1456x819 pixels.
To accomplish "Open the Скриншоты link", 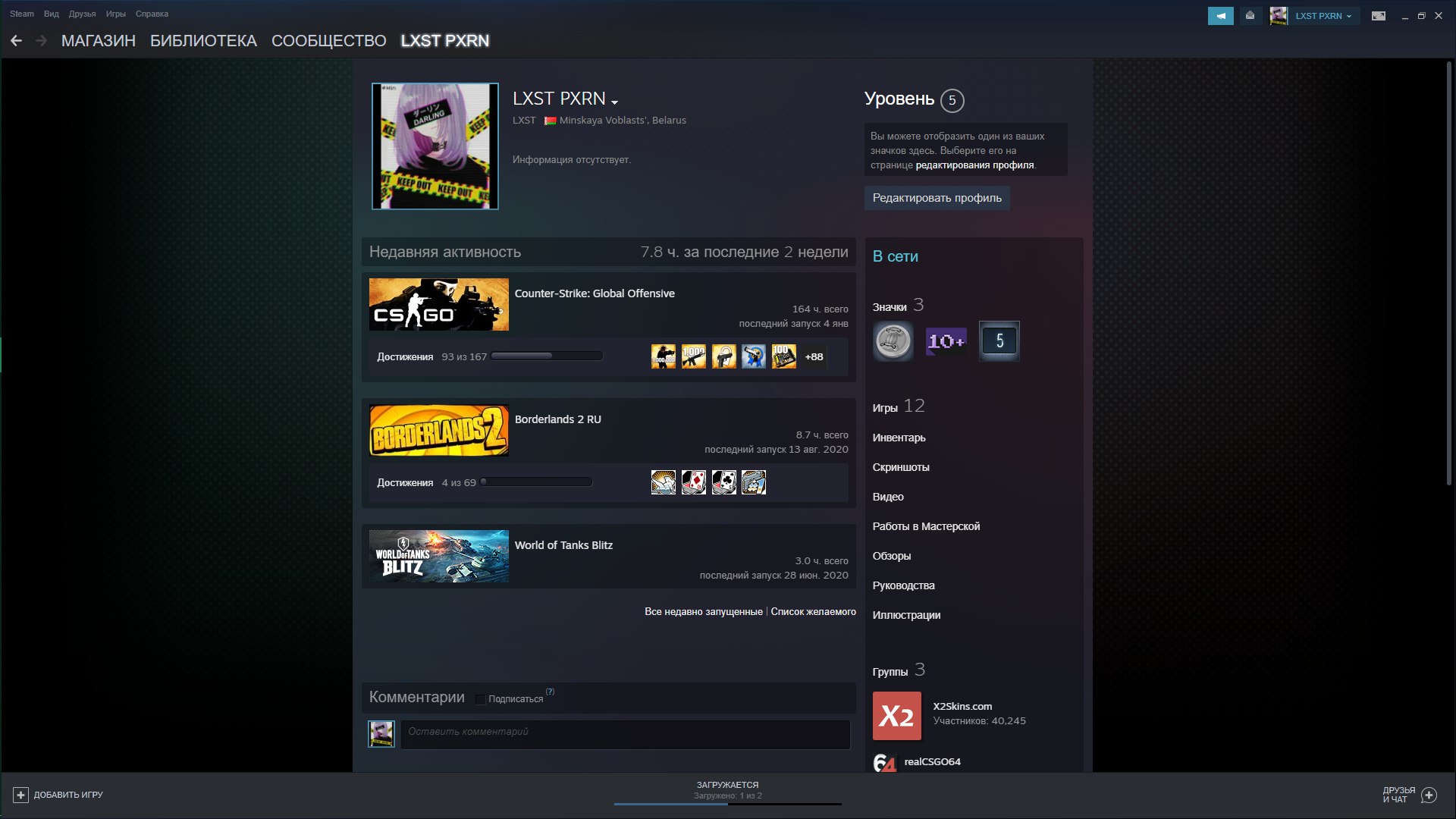I will 901,467.
